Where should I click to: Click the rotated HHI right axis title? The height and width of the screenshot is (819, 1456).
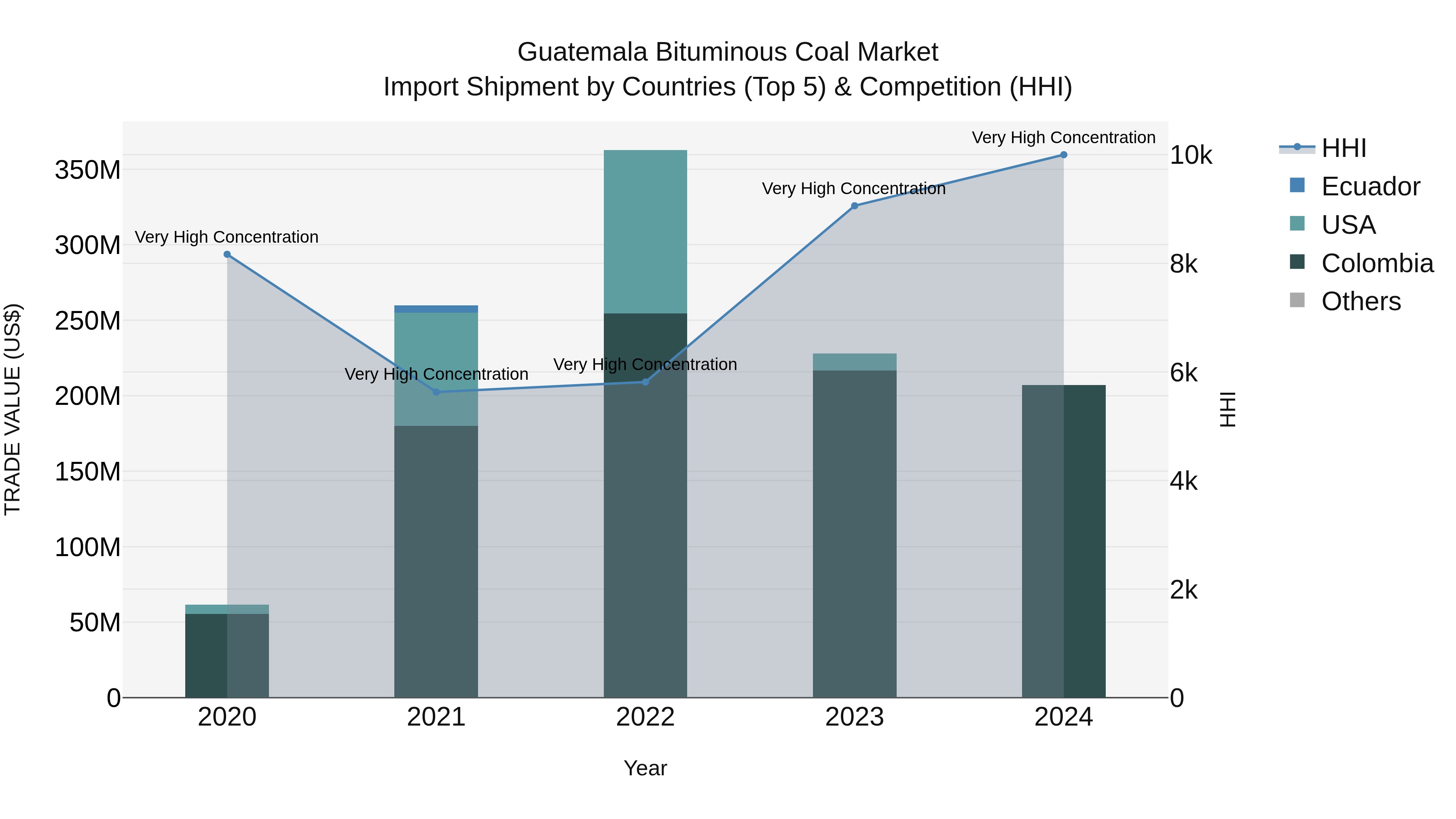1227,409
